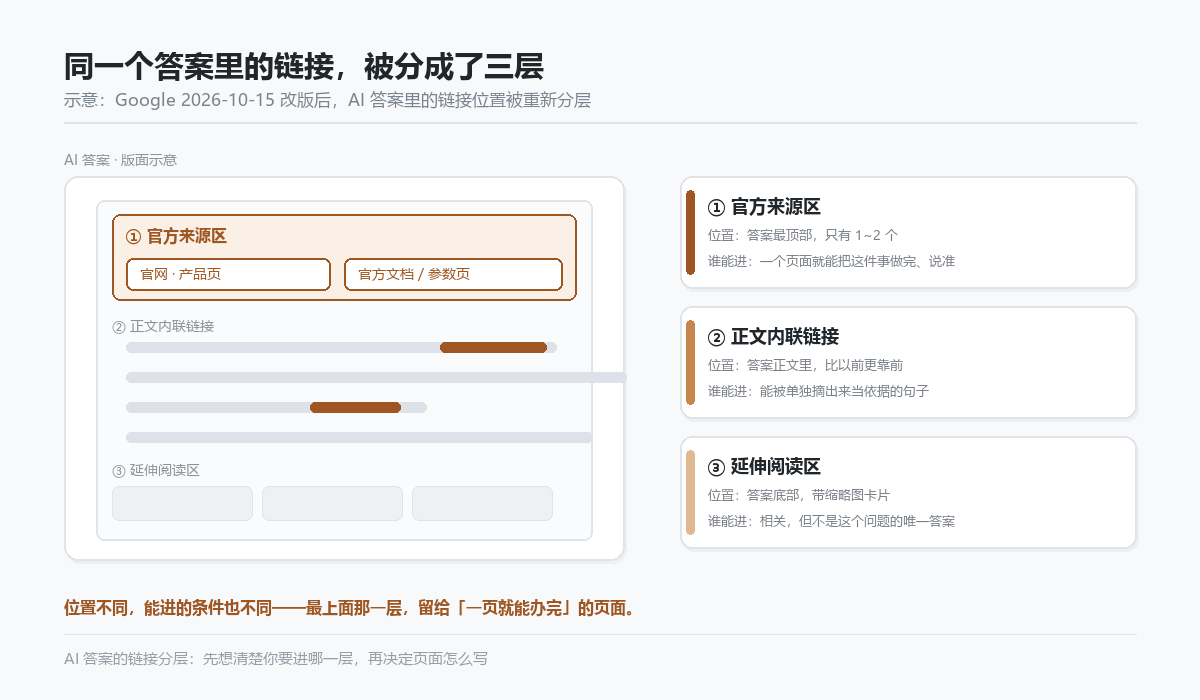Open the third 延伸阅读 thumbnail card
The image size is (1200, 700).
(482, 503)
